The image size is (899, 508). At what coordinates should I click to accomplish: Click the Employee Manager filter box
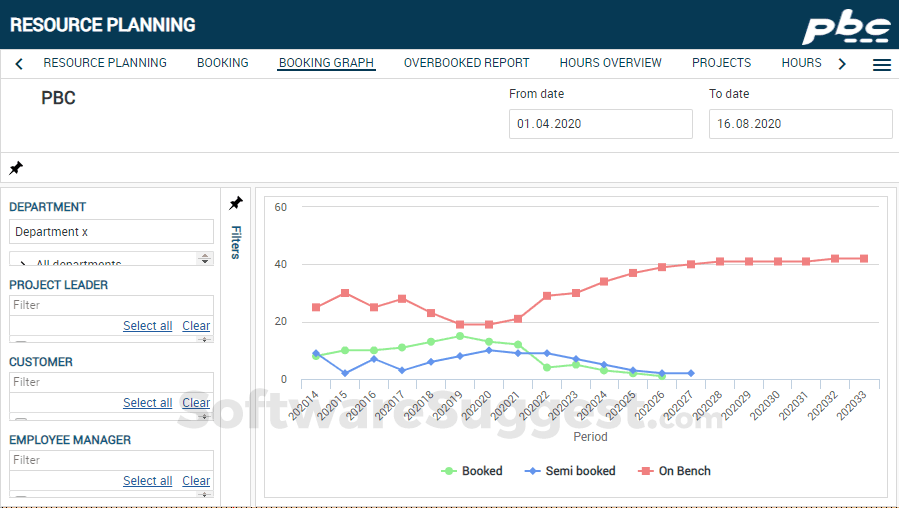click(111, 460)
